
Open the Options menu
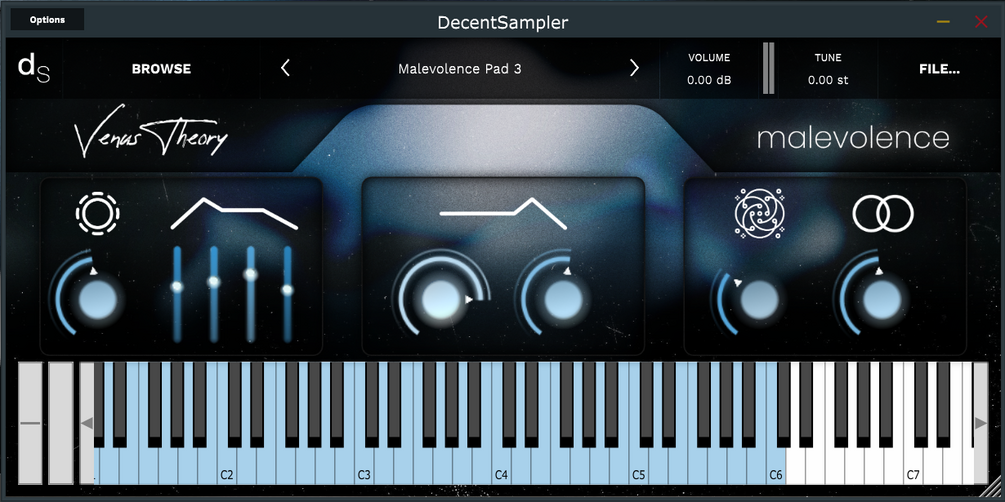pyautogui.click(x=47, y=19)
